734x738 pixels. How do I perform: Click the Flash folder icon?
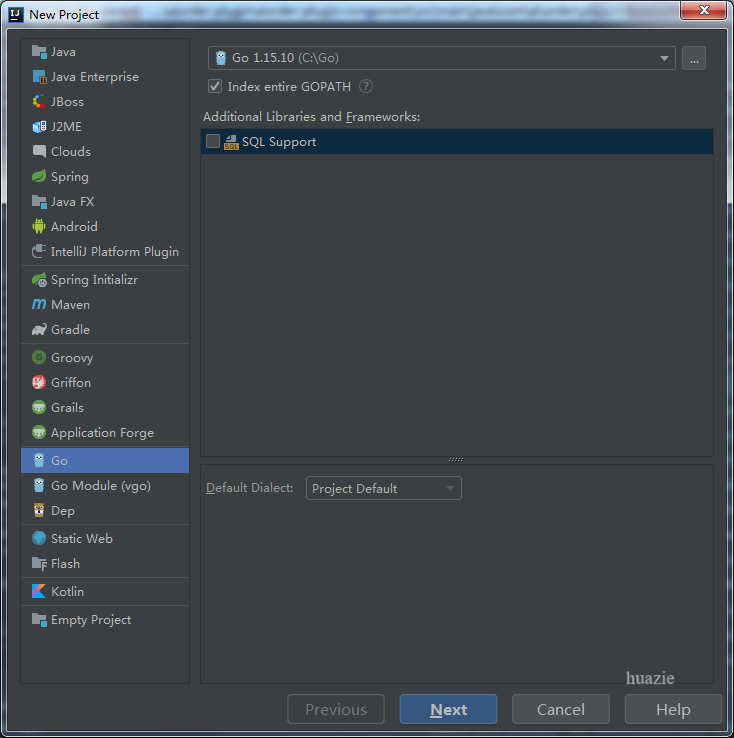39,563
